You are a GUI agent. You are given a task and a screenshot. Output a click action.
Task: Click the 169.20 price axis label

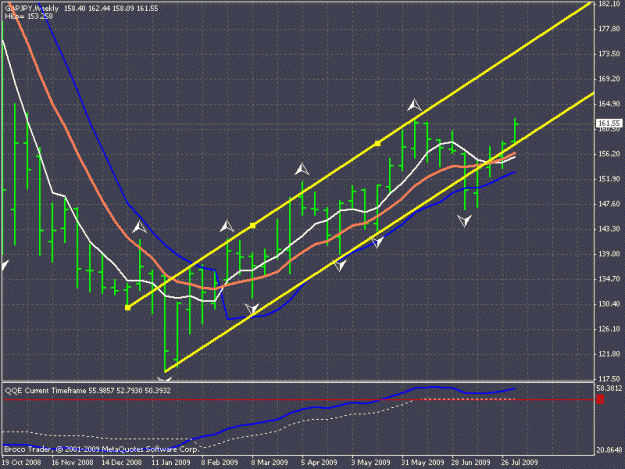click(x=609, y=78)
